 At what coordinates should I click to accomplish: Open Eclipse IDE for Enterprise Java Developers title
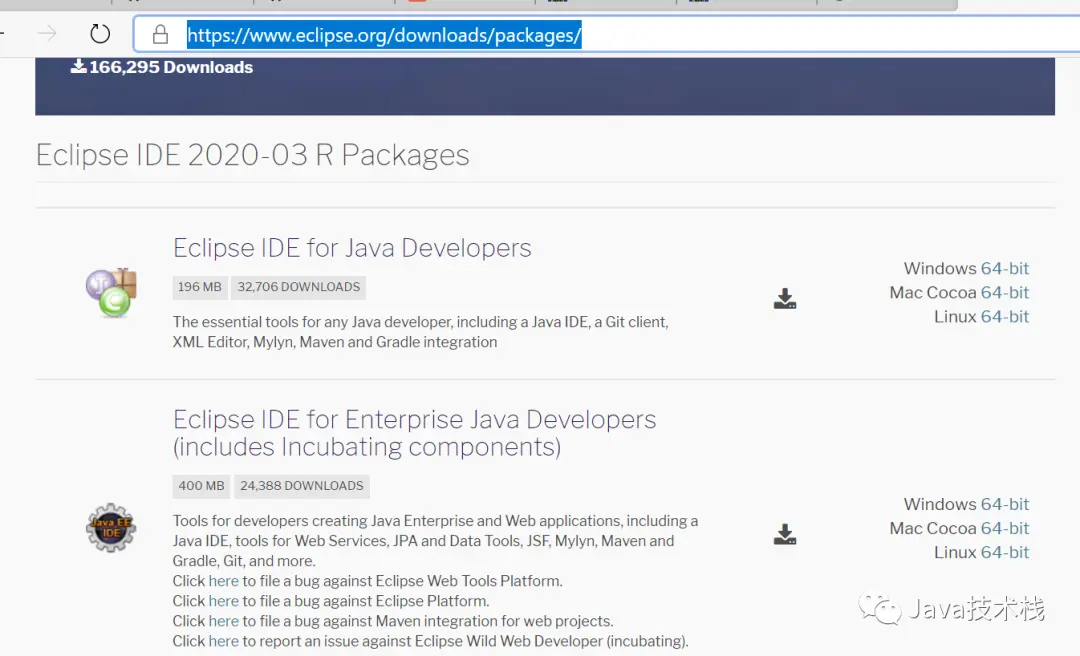coord(415,433)
